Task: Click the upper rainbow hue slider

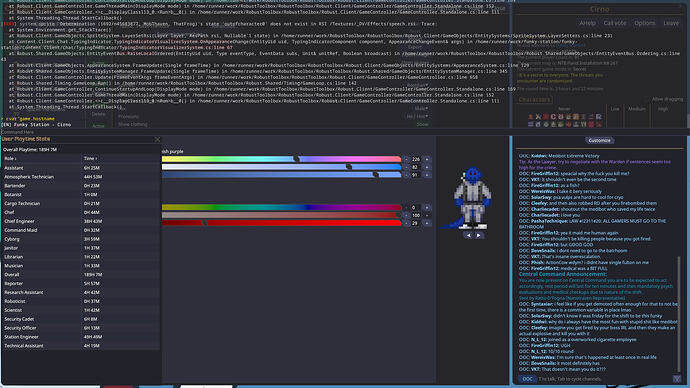Action: coord(282,159)
